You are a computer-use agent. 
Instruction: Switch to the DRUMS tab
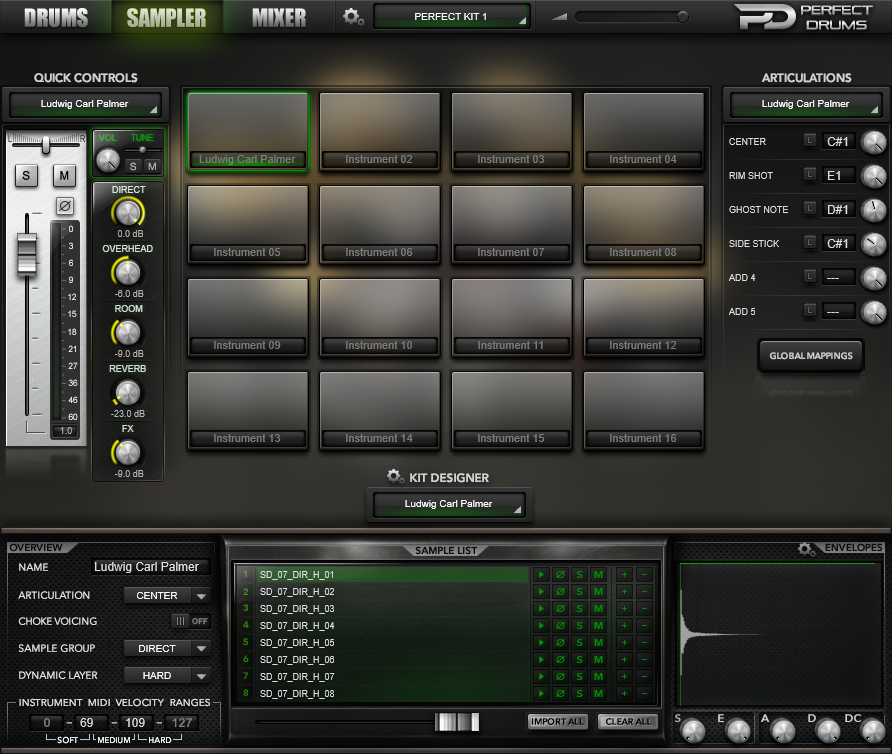coord(56,18)
